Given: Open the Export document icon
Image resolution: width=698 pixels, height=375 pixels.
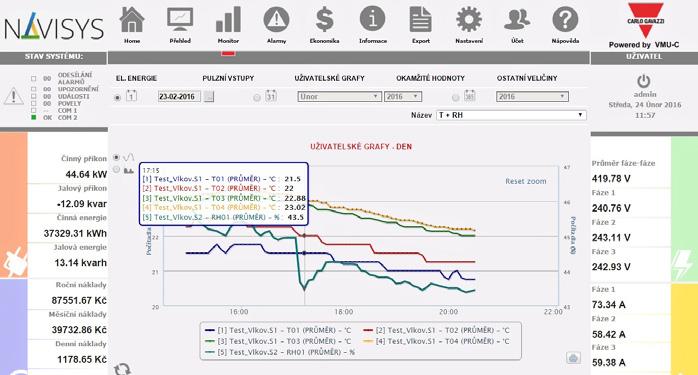Looking at the screenshot, I should [421, 20].
